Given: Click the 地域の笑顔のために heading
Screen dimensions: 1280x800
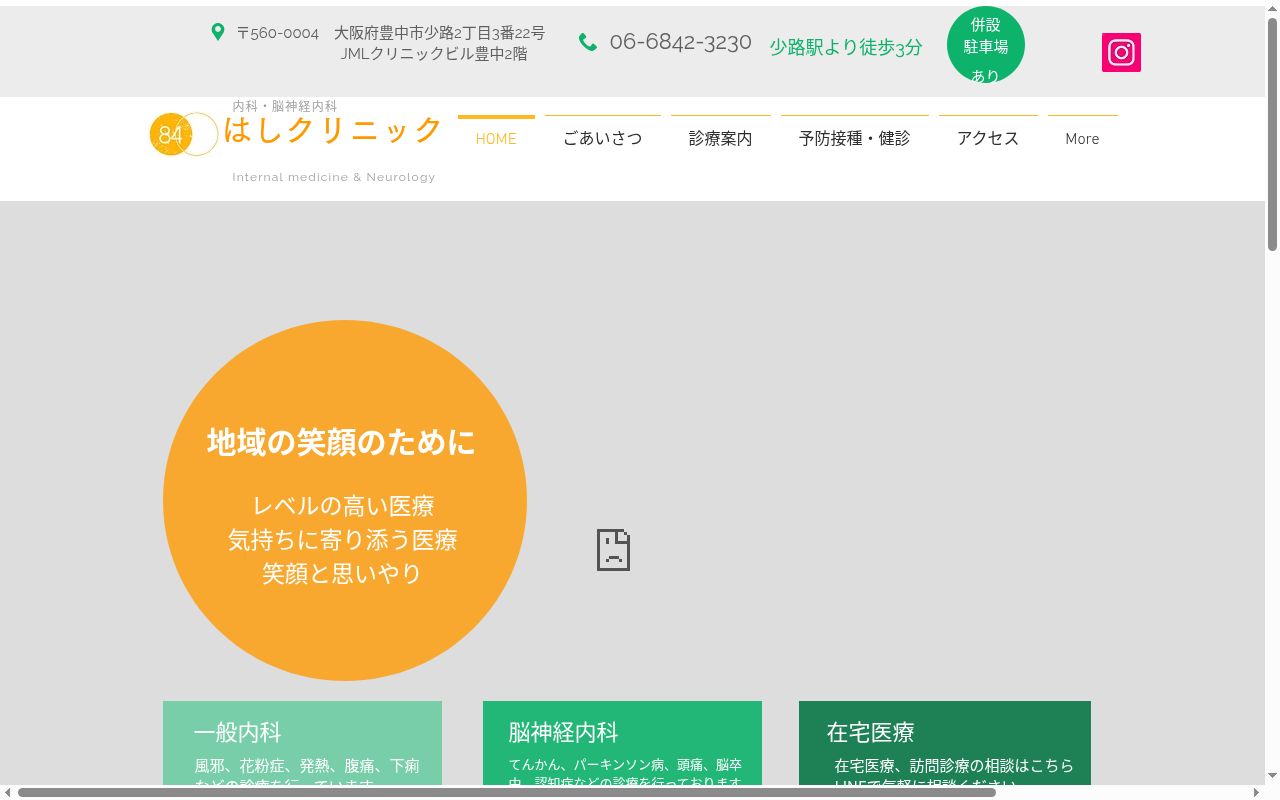Looking at the screenshot, I should click(x=341, y=442).
